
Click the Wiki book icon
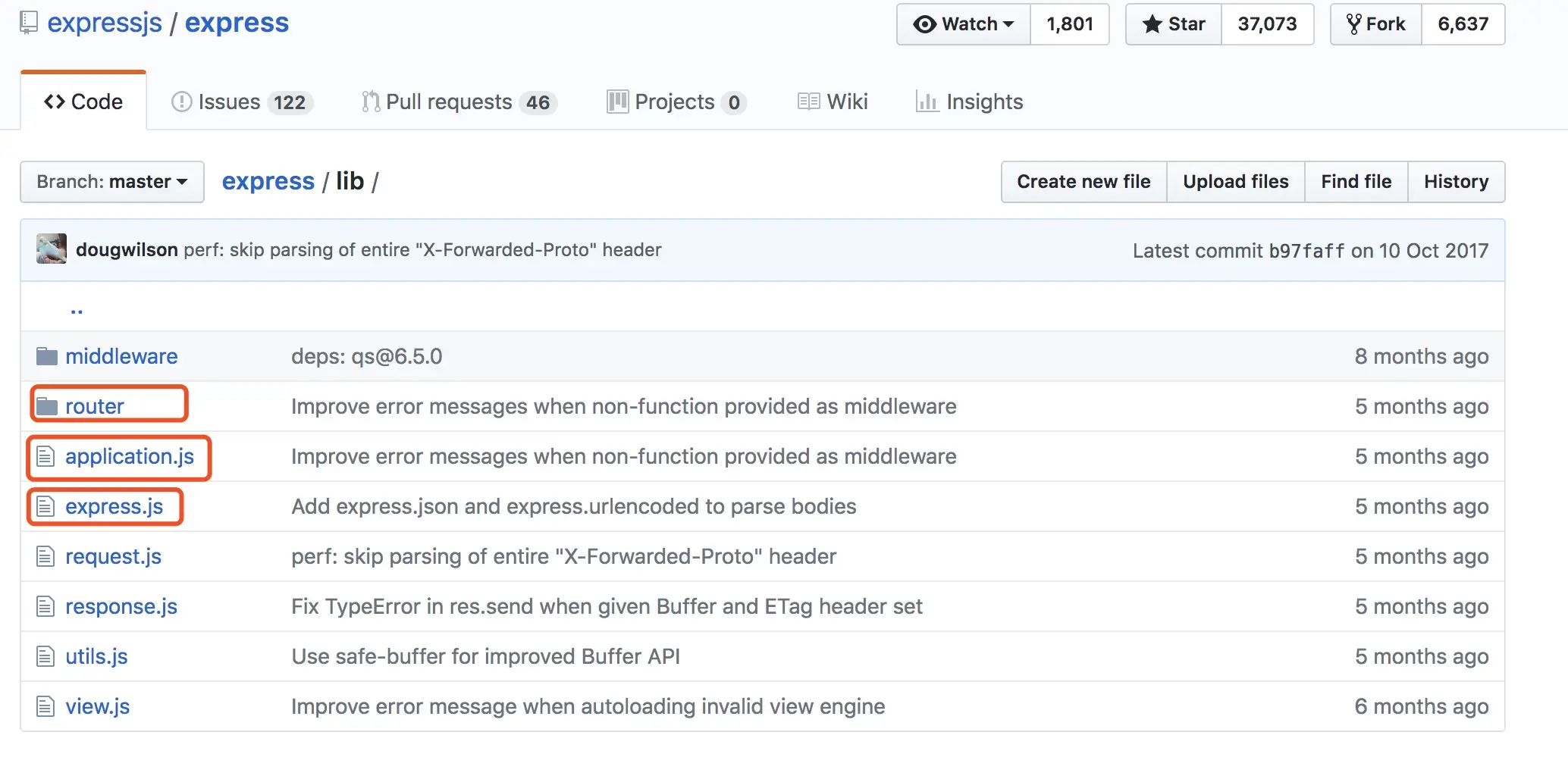pyautogui.click(x=808, y=102)
